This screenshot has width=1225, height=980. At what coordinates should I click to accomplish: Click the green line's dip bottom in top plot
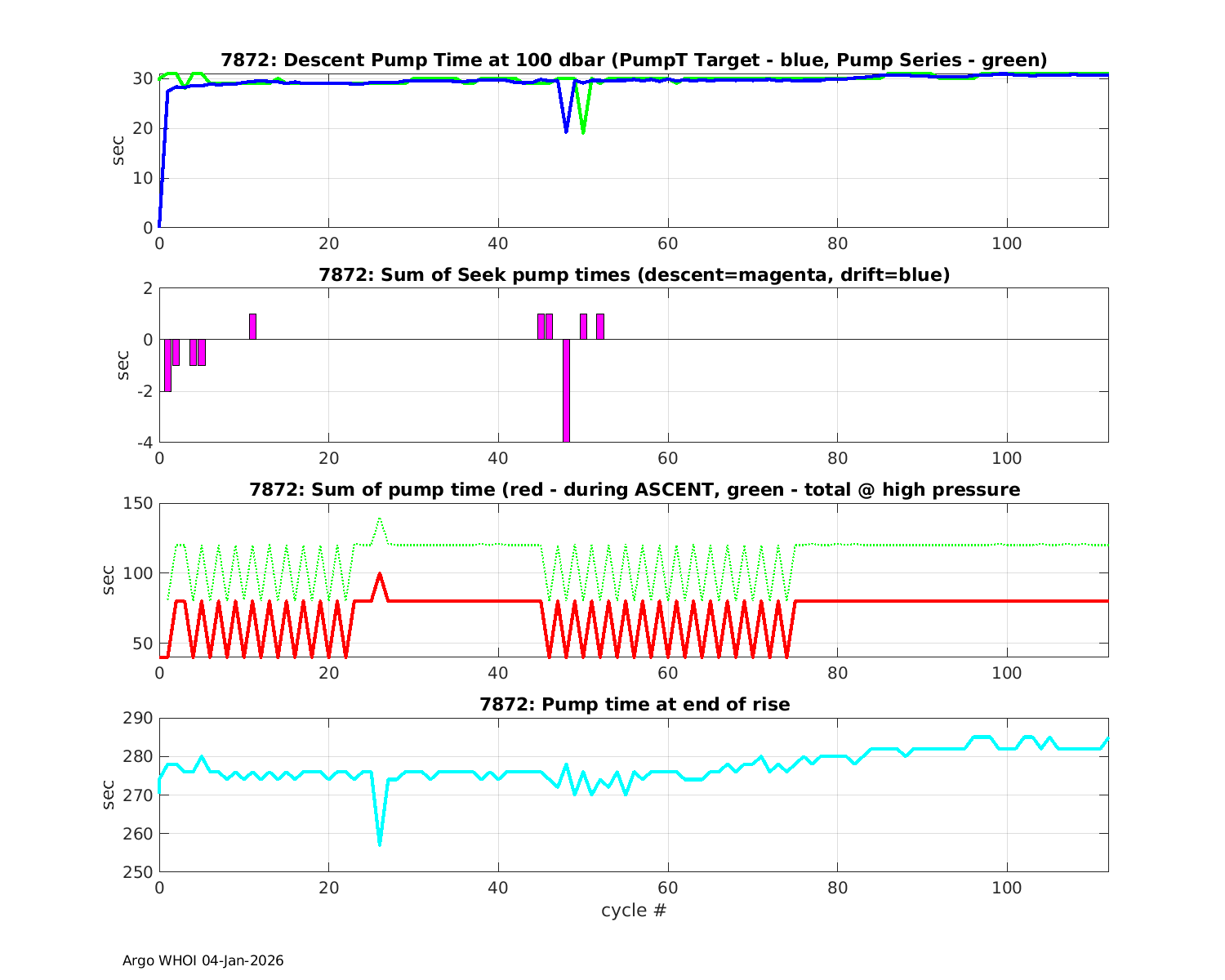[x=583, y=131]
